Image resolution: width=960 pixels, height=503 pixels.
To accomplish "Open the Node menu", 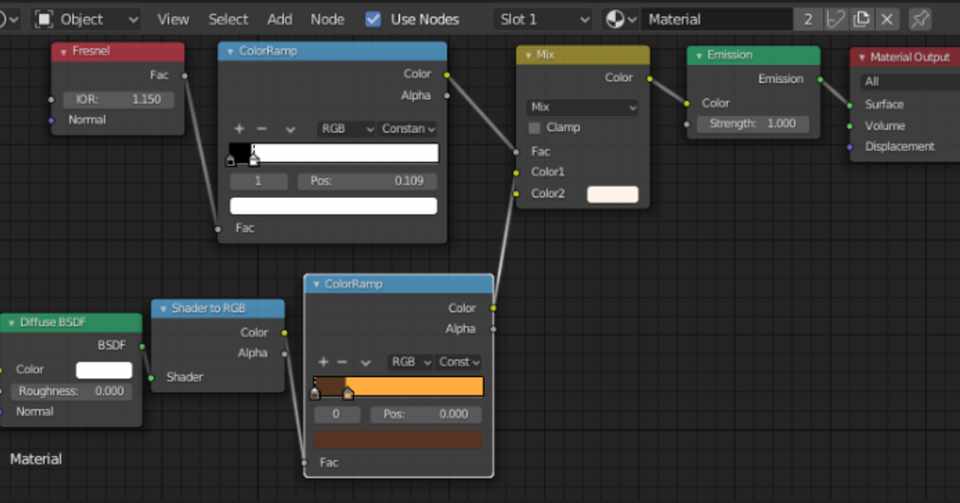I will point(327,20).
